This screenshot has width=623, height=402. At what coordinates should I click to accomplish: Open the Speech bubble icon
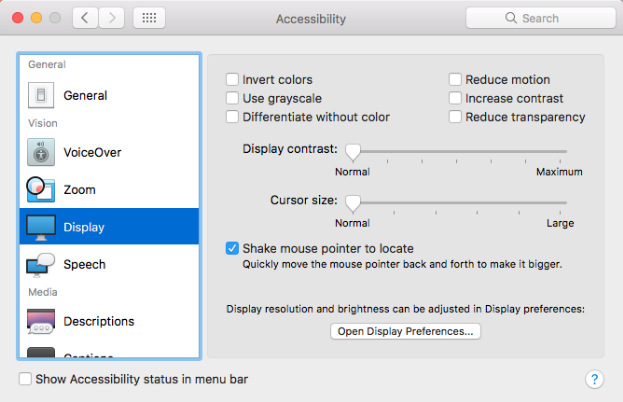pyautogui.click(x=41, y=265)
